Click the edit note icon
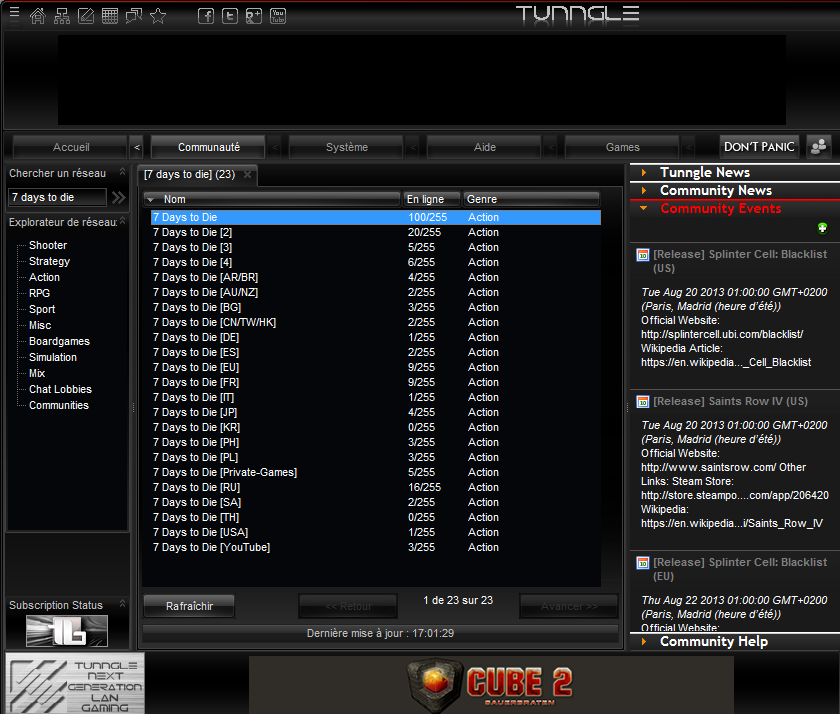Image resolution: width=840 pixels, height=714 pixels. [86, 16]
